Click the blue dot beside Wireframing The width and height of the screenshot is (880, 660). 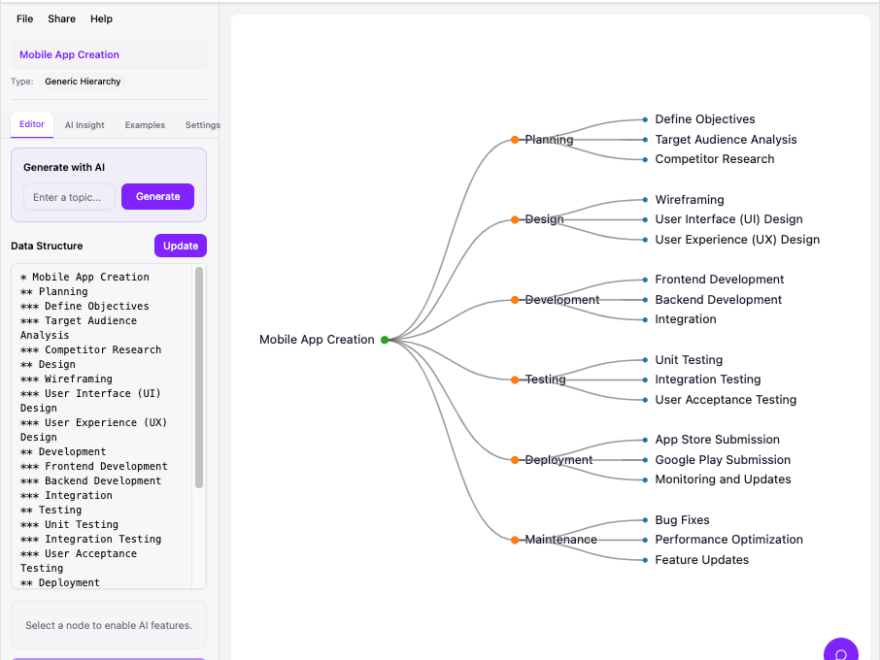tap(644, 199)
